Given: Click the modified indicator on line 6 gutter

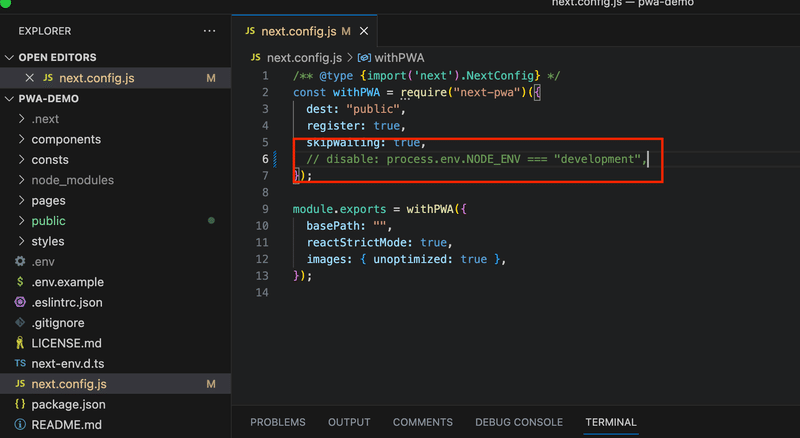Looking at the screenshot, I should 275,159.
